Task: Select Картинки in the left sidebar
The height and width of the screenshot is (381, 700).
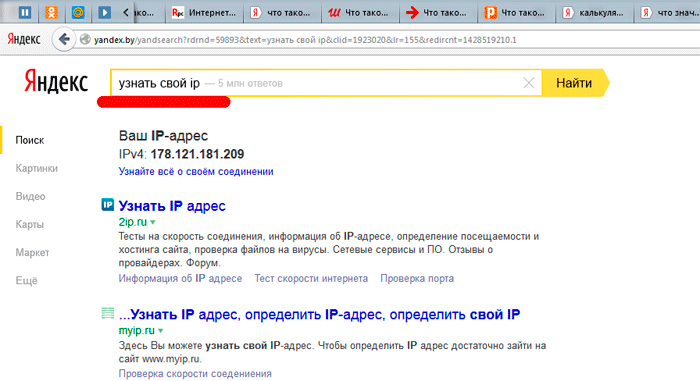Action: (37, 168)
